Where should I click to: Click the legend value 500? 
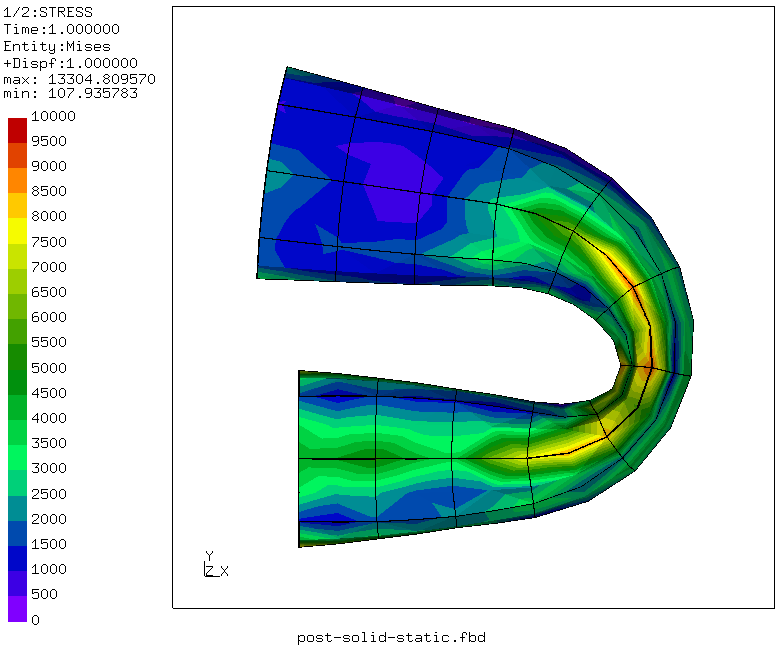(44, 594)
